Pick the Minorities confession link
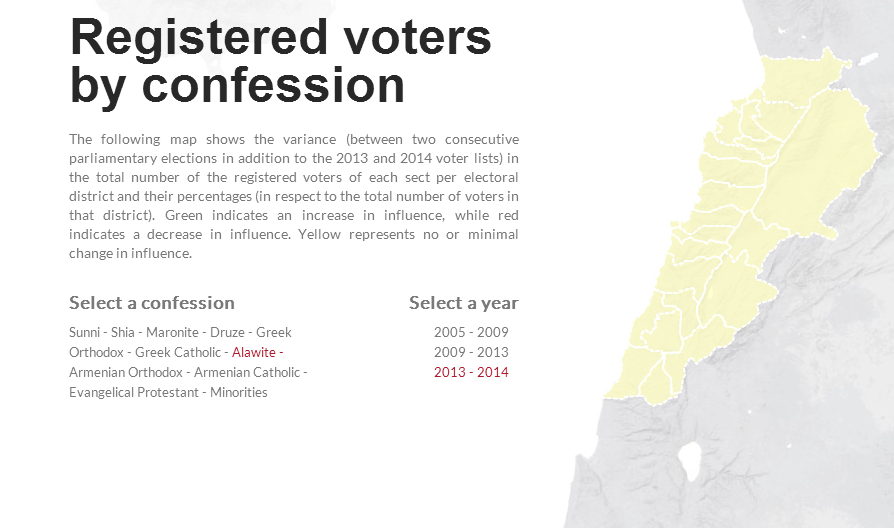This screenshot has width=894, height=528. (238, 392)
